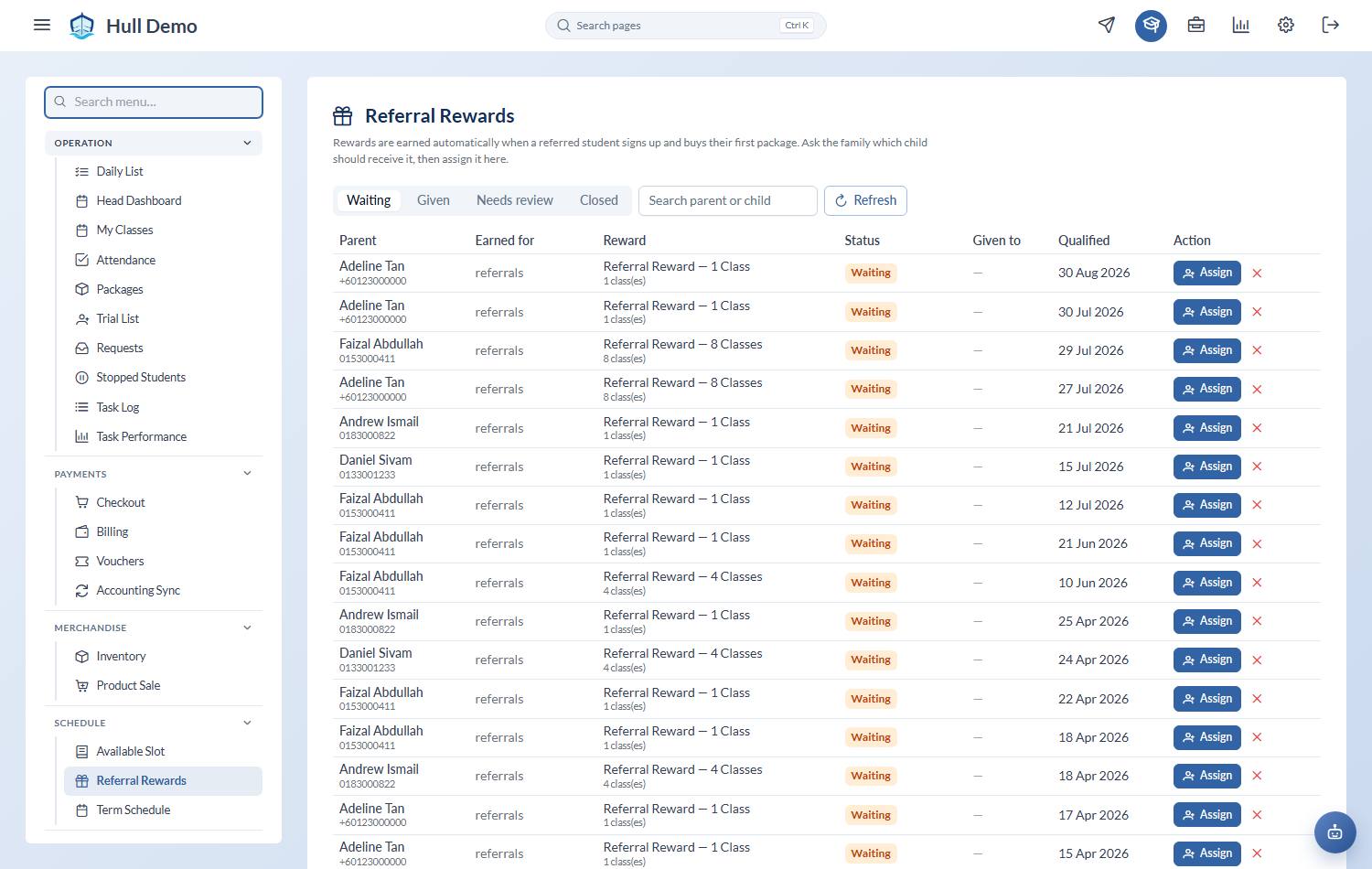
Task: Dismiss reward dated 10 Jun 2026
Action: pyautogui.click(x=1257, y=583)
